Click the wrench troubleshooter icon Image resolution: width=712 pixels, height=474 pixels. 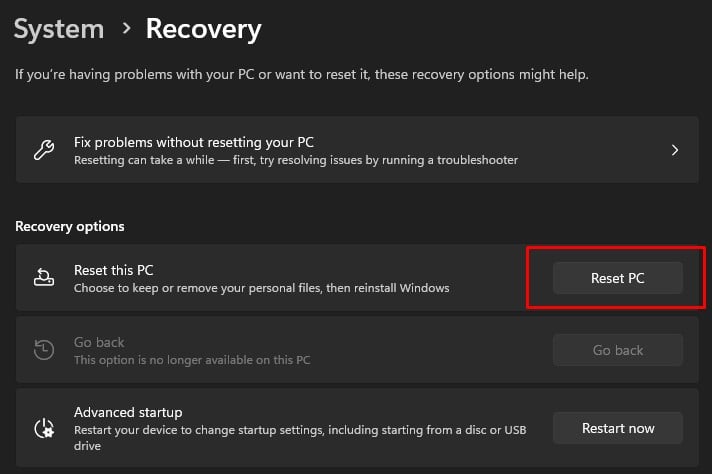click(44, 150)
